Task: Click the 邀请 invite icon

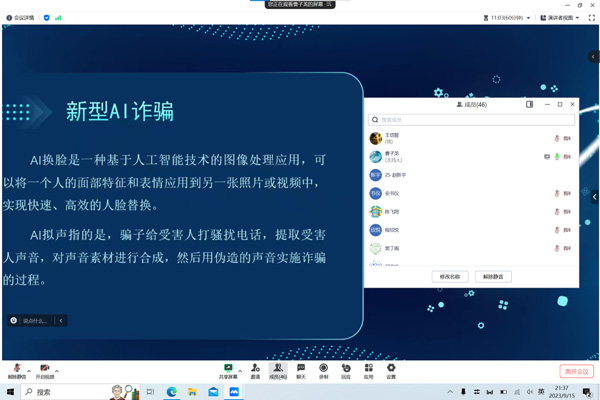Action: coord(256,370)
